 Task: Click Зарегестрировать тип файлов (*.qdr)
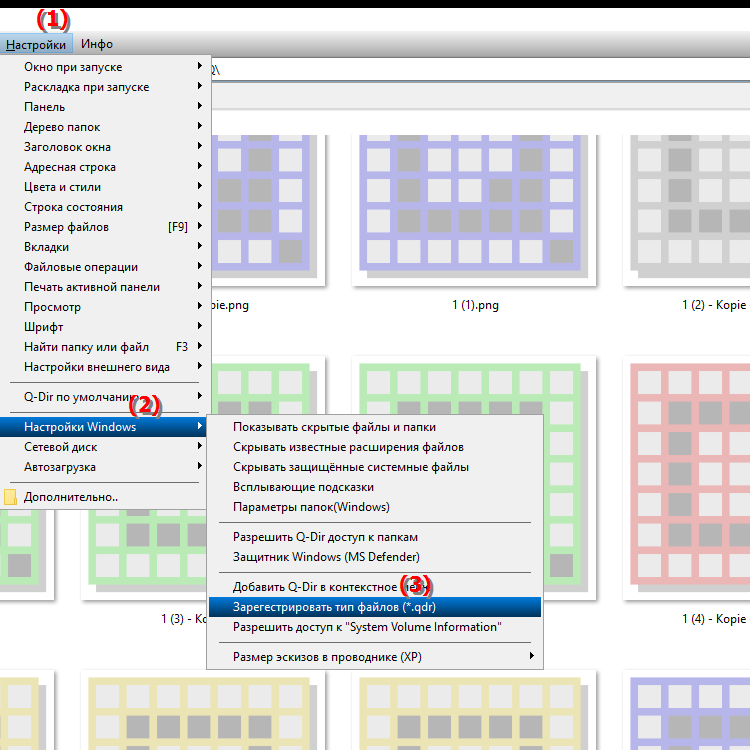pyautogui.click(x=375, y=607)
